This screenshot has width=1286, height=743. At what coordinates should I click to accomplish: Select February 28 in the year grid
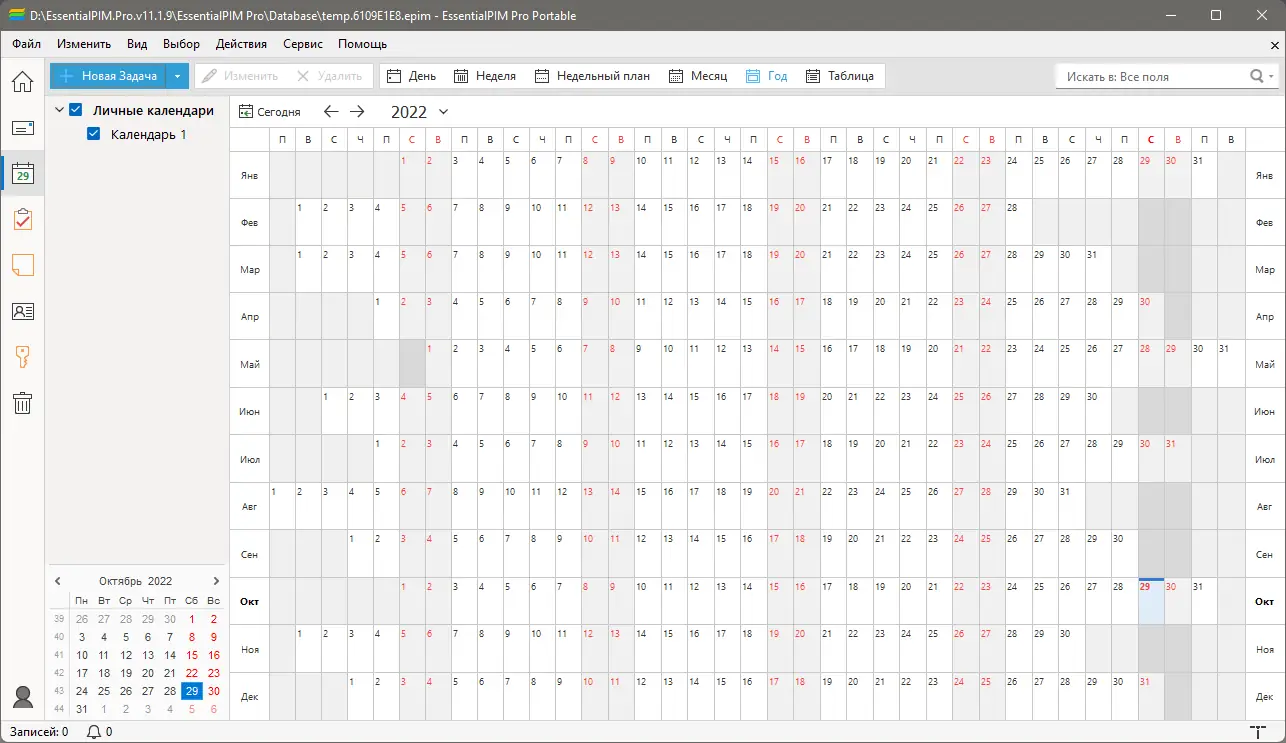click(x=1018, y=222)
